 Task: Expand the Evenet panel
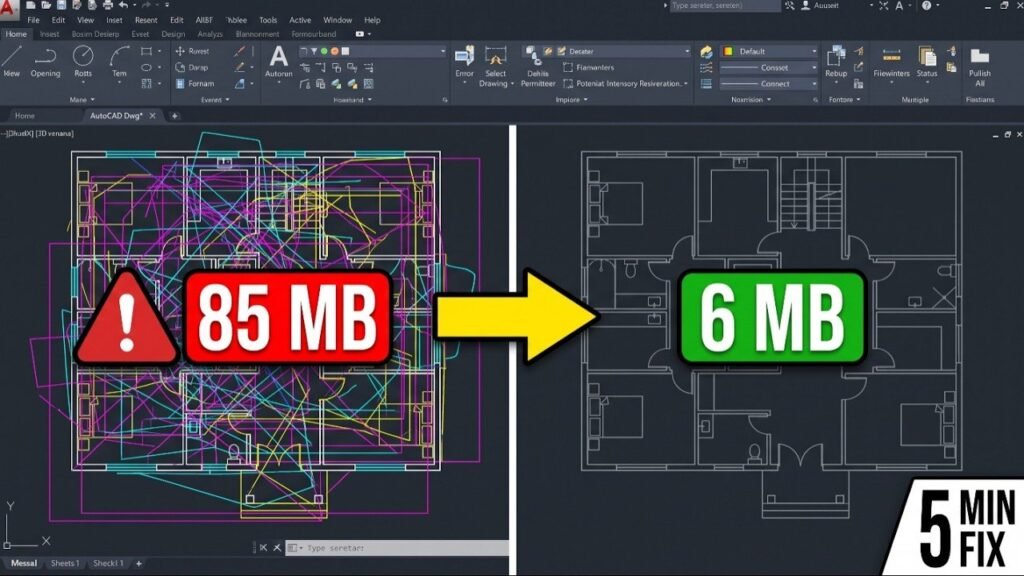[215, 100]
